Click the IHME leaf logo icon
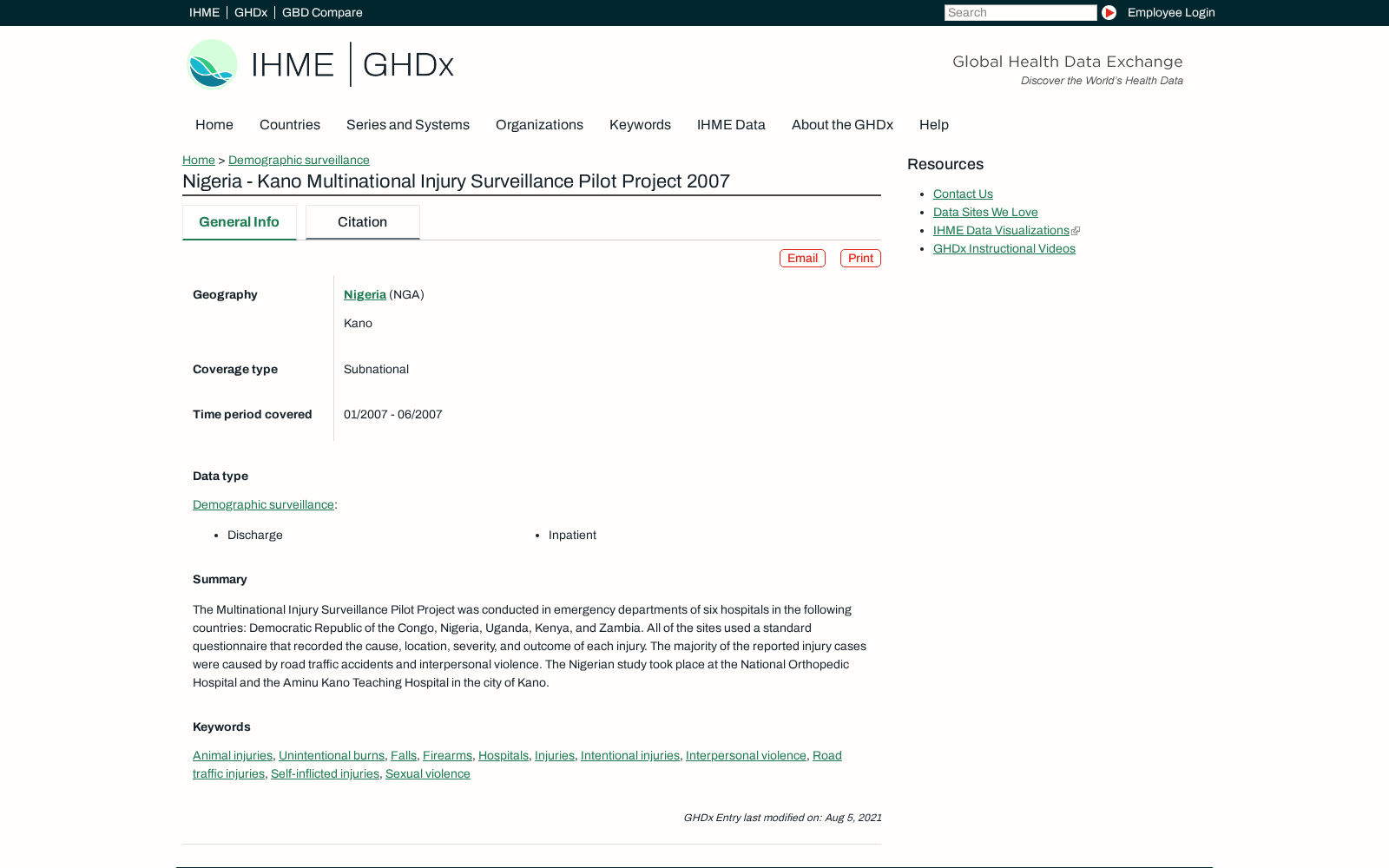Screen dimensions: 1389x868 212,64
